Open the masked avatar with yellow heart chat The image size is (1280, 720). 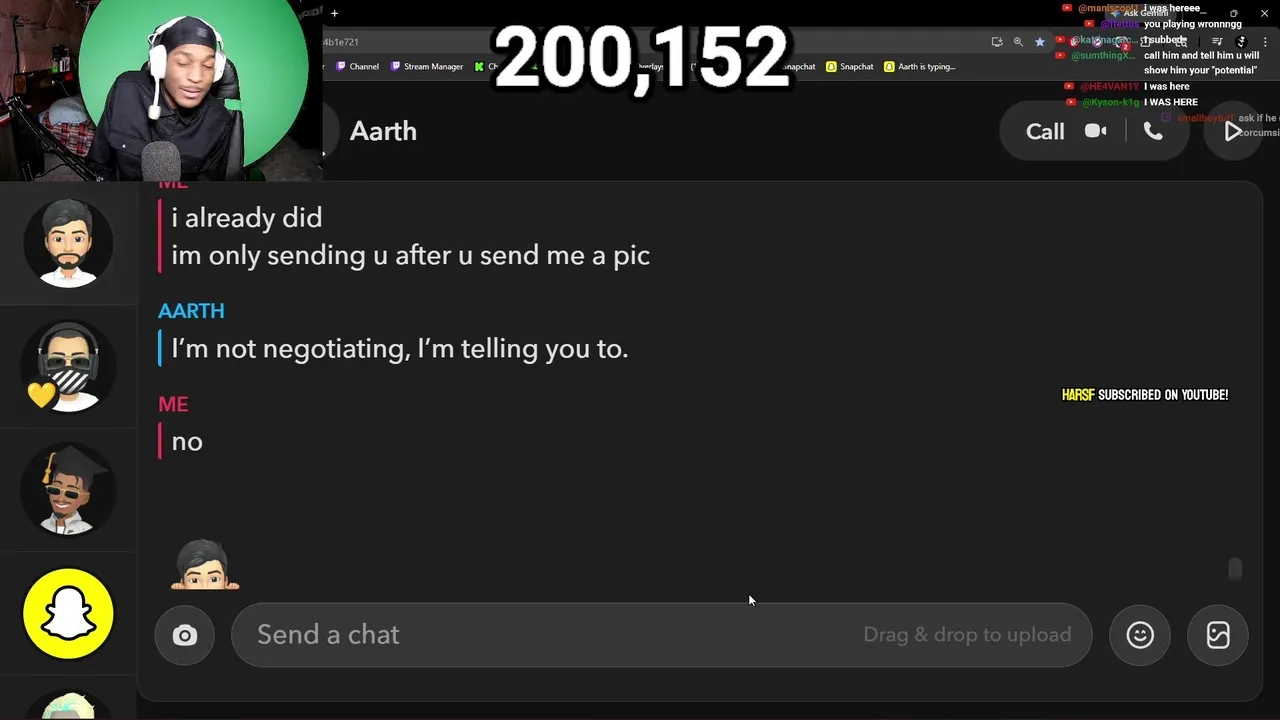click(x=68, y=366)
